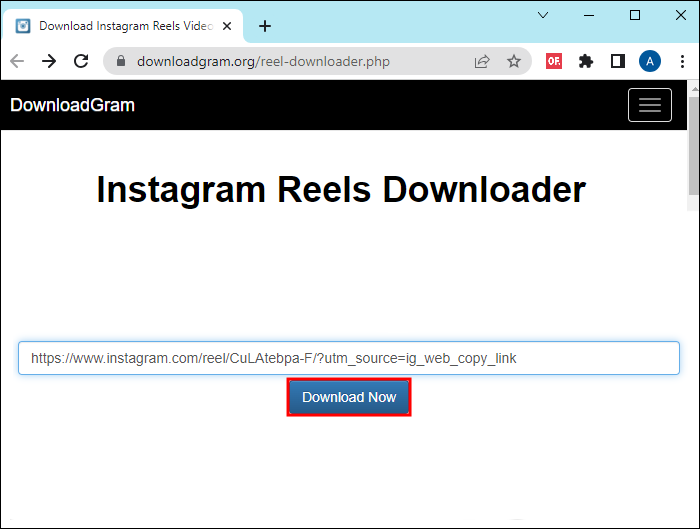Image resolution: width=700 pixels, height=529 pixels.
Task: Open the tab search chevron
Action: 543,15
